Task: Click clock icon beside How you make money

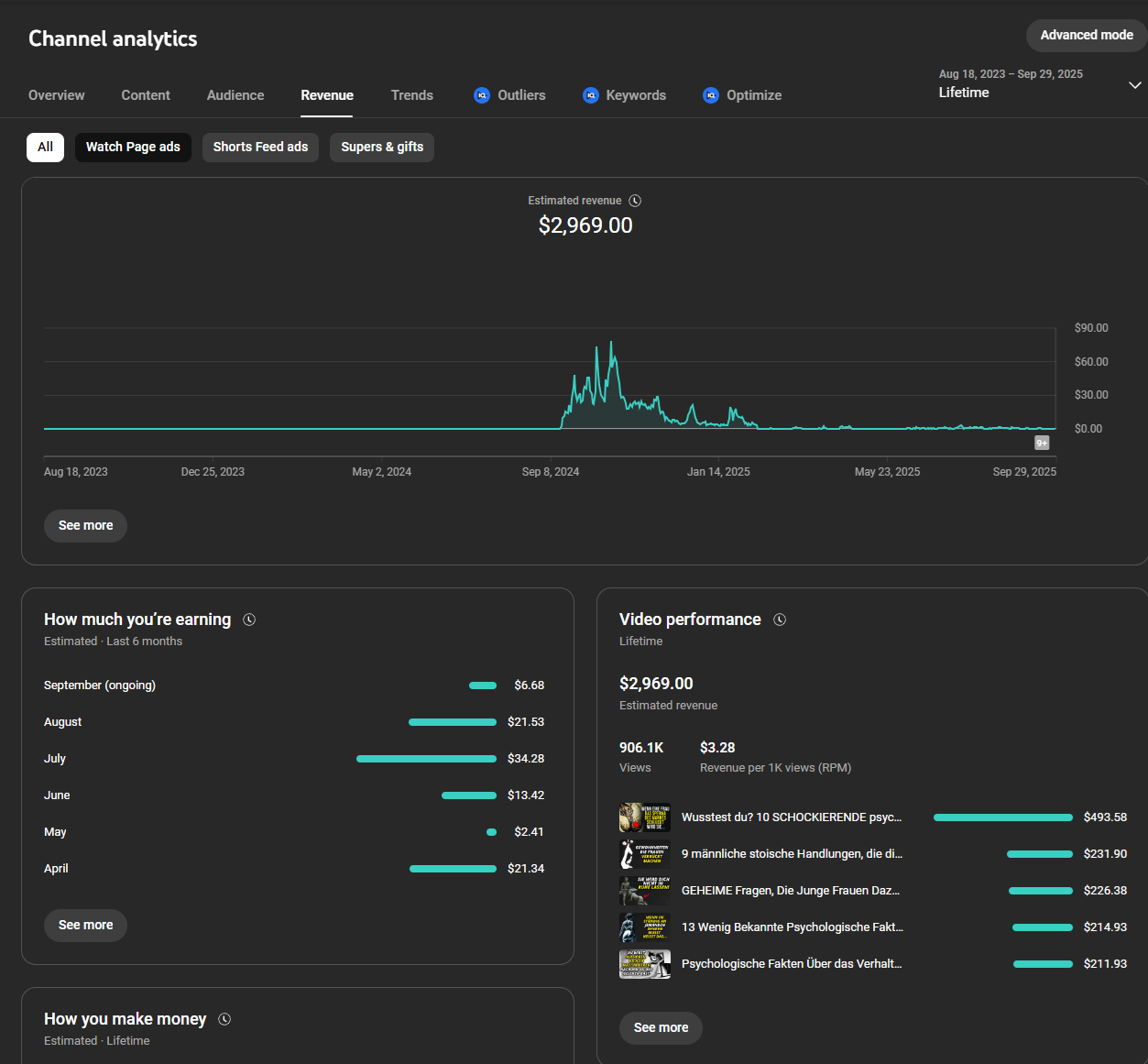Action: coord(224,1019)
